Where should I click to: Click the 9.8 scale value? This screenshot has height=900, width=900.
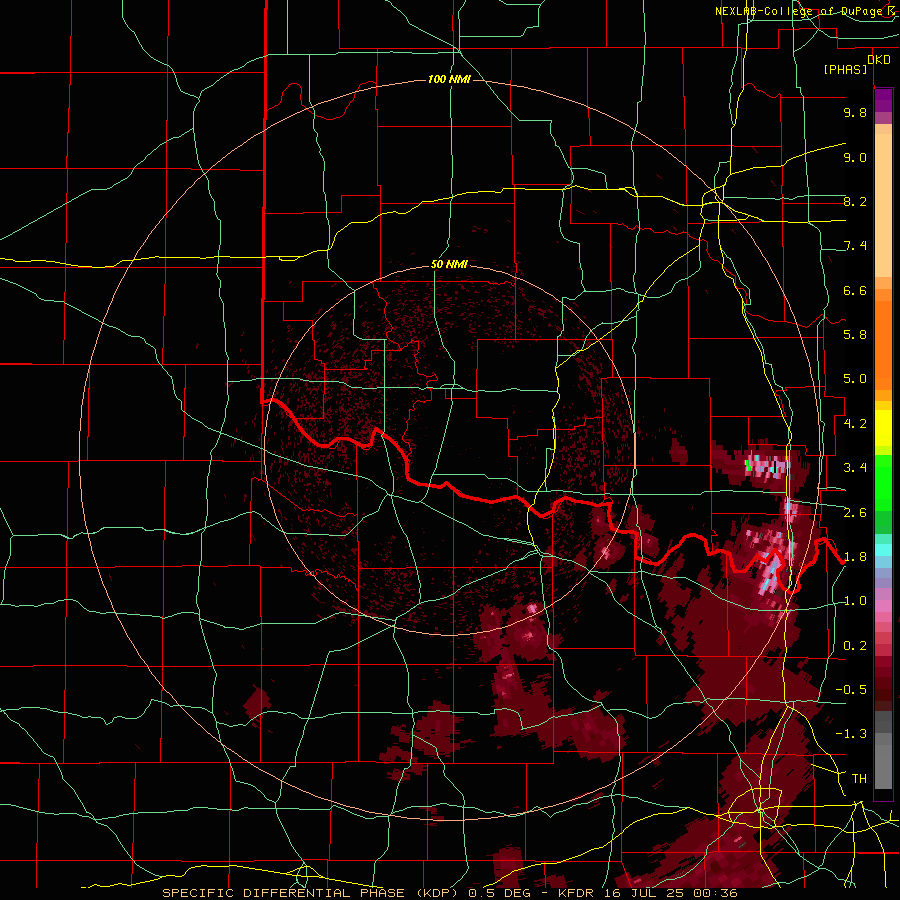click(855, 112)
